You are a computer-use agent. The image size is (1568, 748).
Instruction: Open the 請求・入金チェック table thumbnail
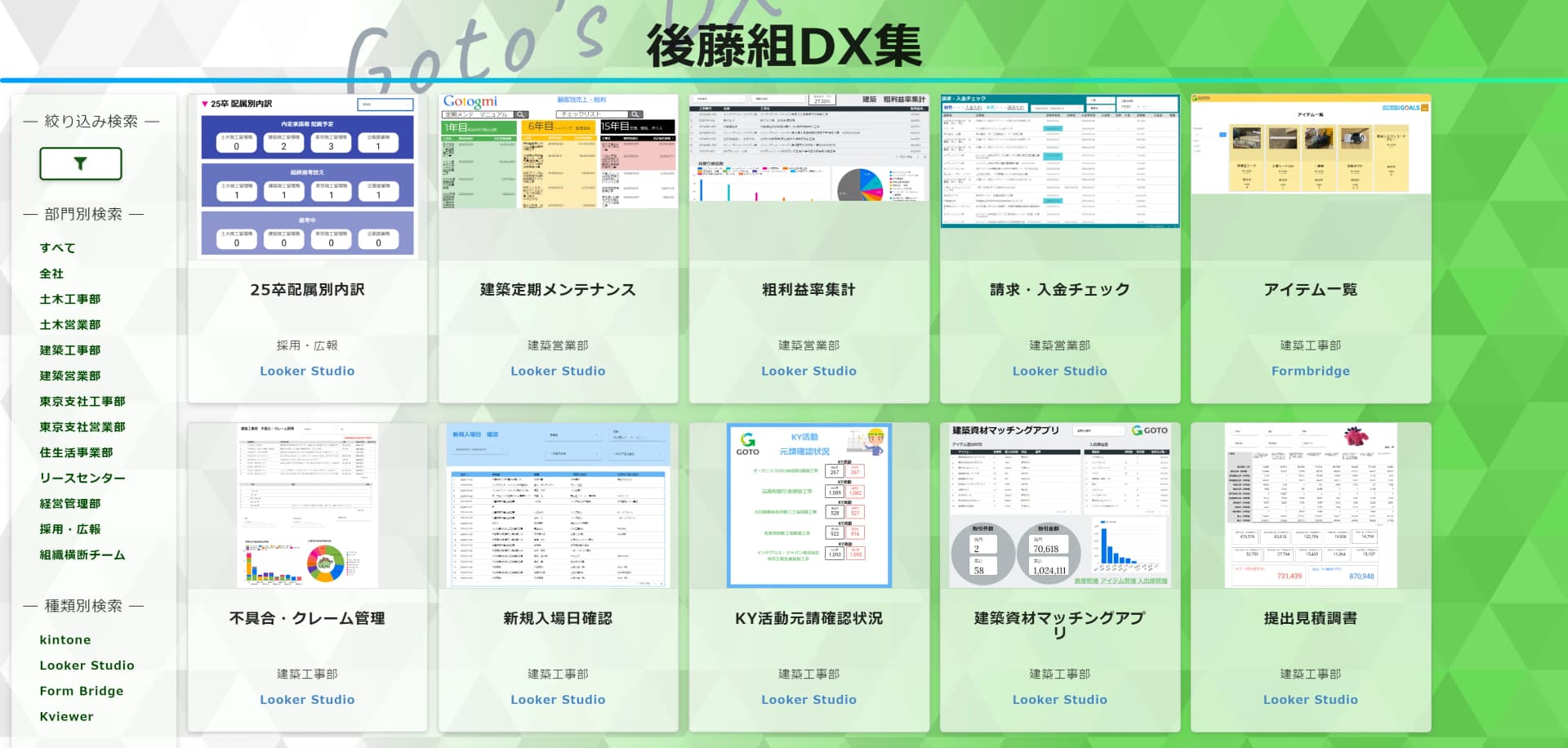tap(1059, 161)
